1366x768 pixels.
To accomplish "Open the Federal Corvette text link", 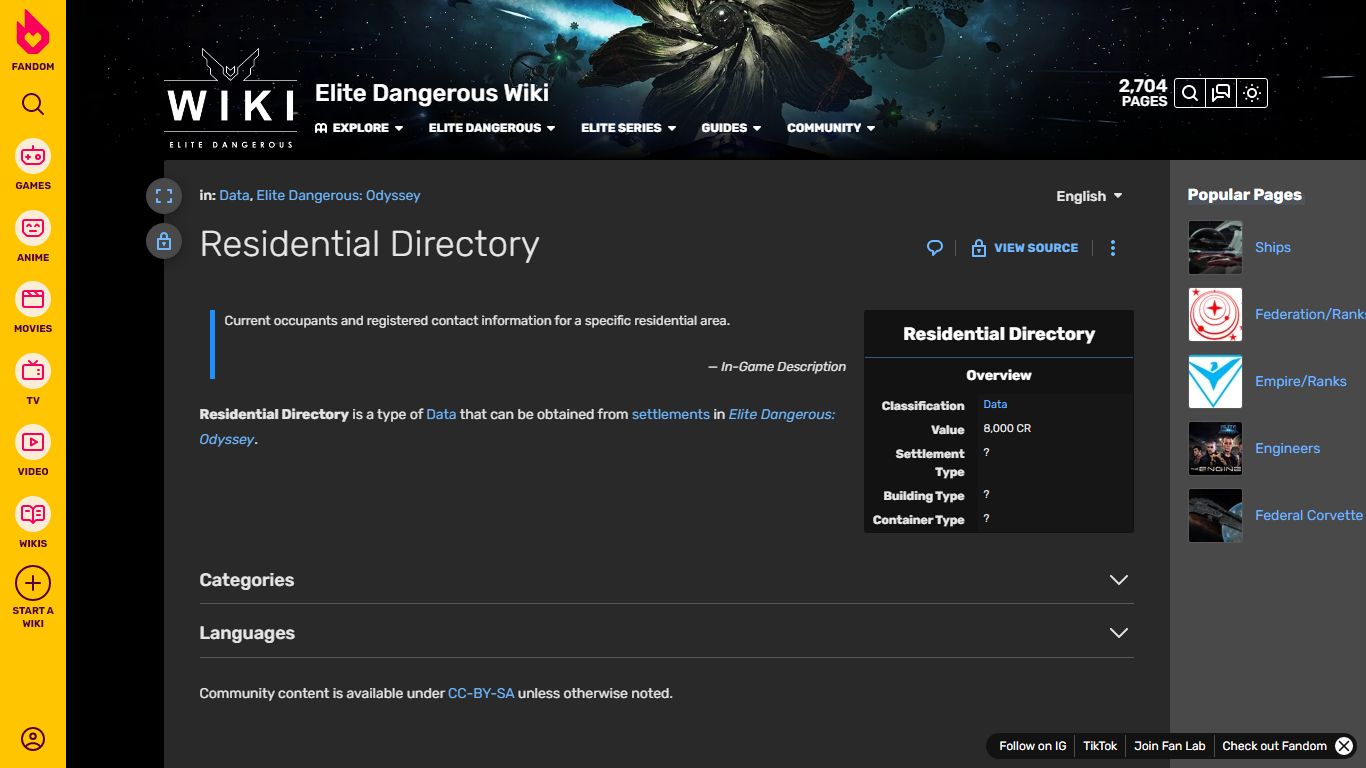I will pyautogui.click(x=1309, y=515).
